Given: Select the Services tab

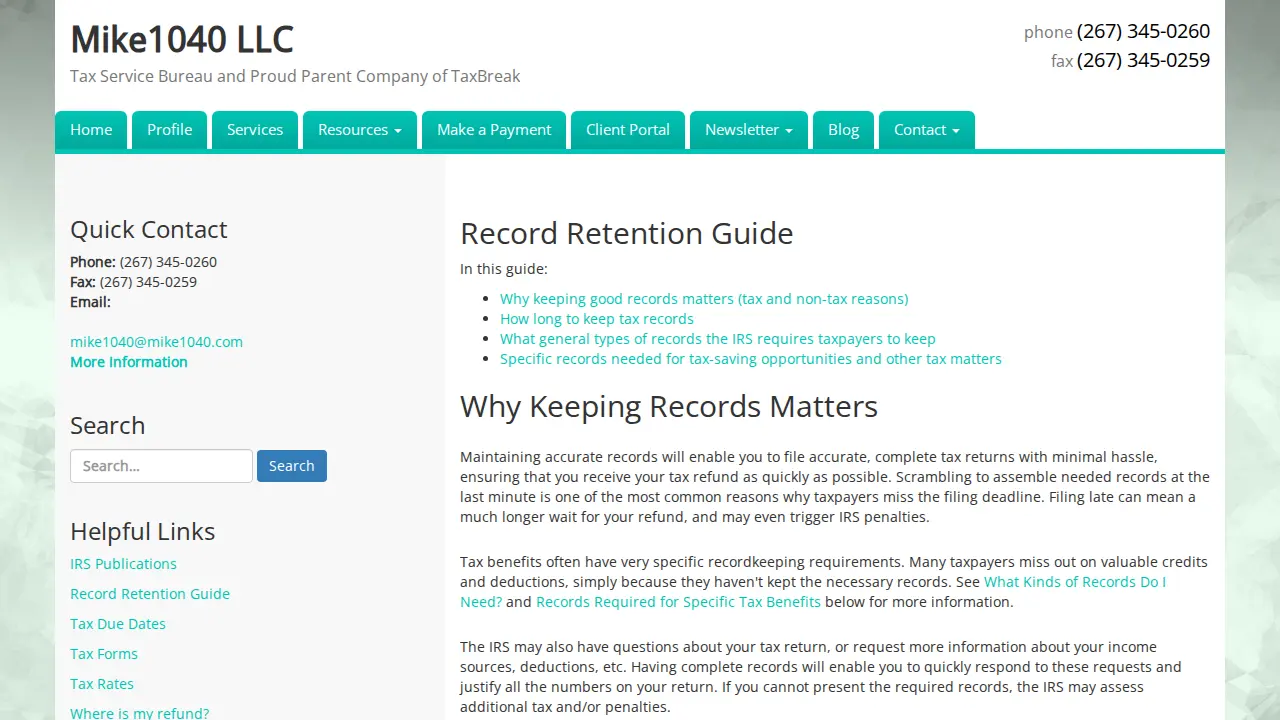Looking at the screenshot, I should click(x=255, y=130).
